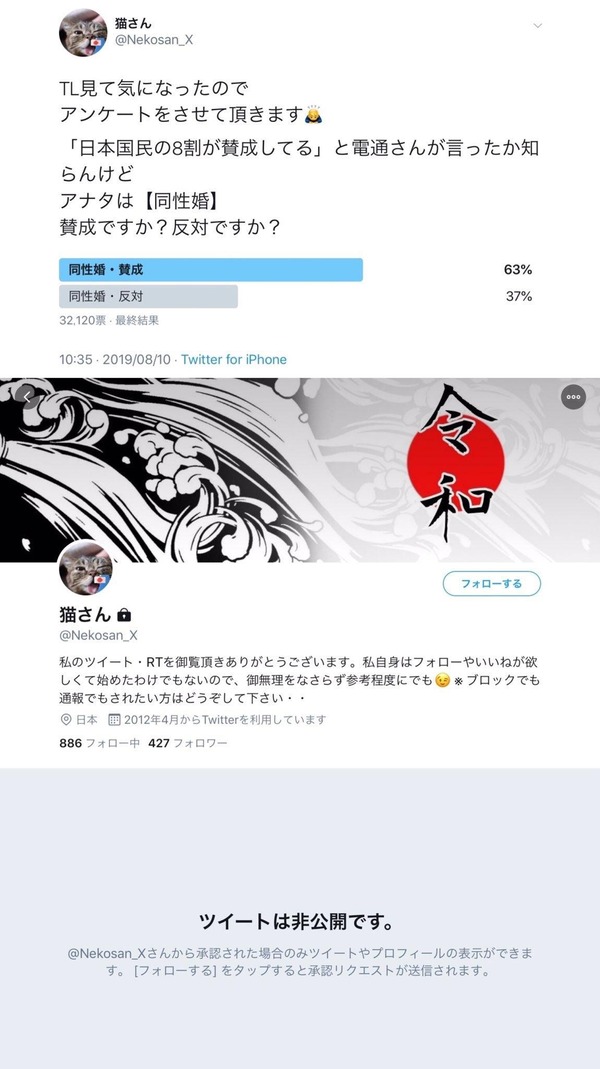Open the three-dot more menu on banner
The height and width of the screenshot is (1069, 600).
pyautogui.click(x=573, y=397)
